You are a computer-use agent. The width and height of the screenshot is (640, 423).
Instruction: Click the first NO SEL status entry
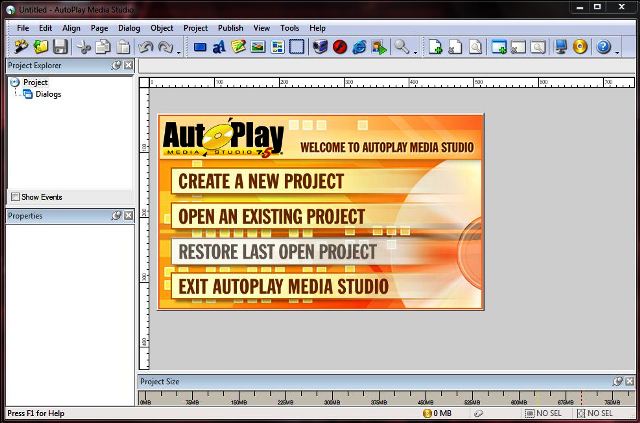(x=543, y=413)
